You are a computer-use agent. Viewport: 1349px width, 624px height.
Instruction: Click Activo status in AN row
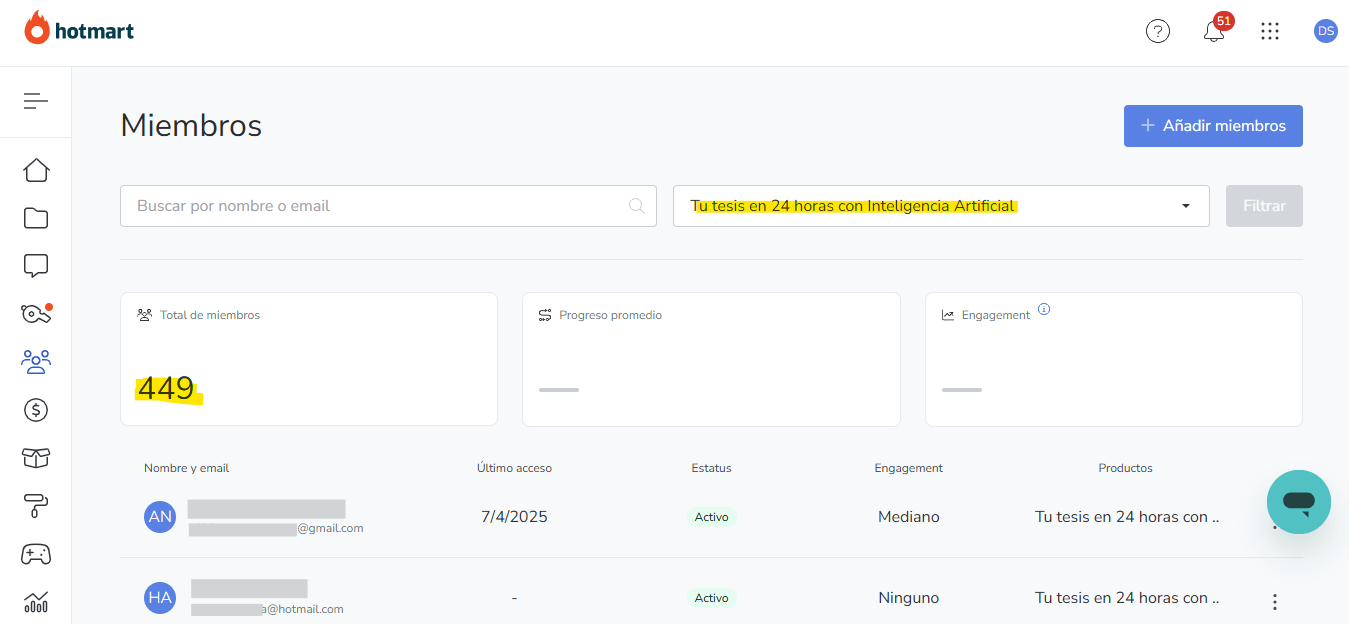(711, 517)
